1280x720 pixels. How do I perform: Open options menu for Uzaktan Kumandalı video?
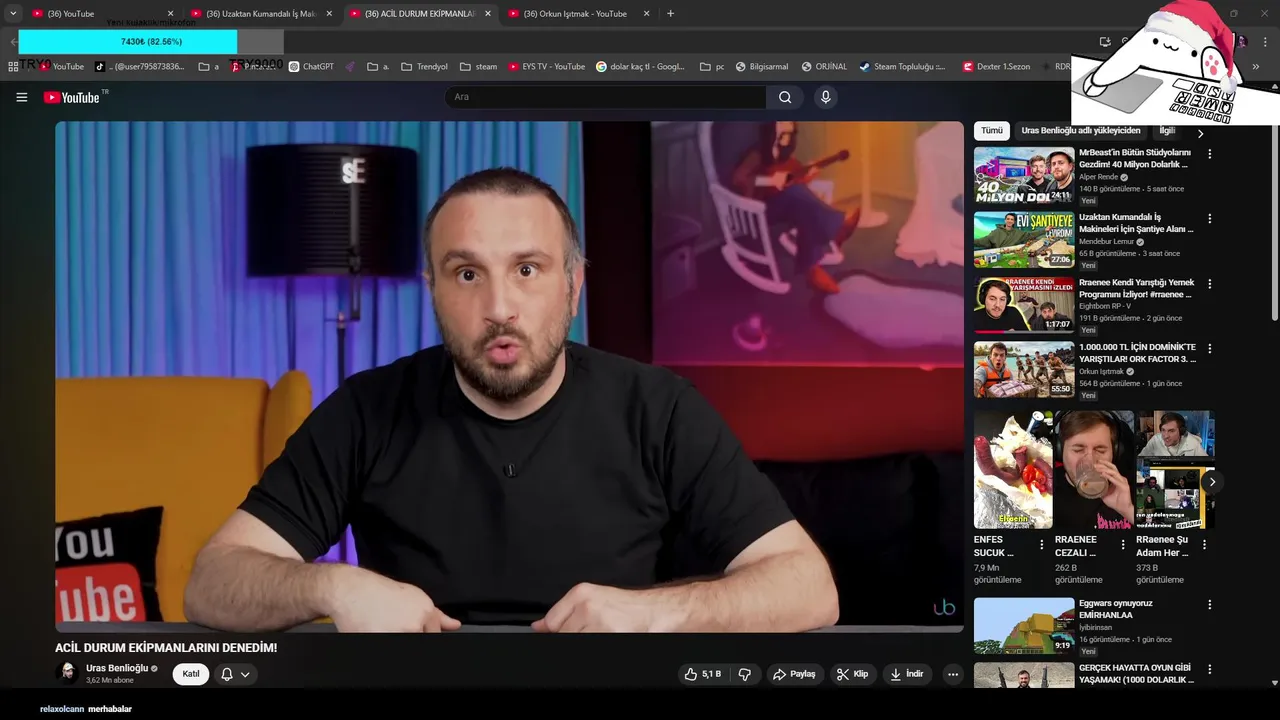pyautogui.click(x=1210, y=218)
